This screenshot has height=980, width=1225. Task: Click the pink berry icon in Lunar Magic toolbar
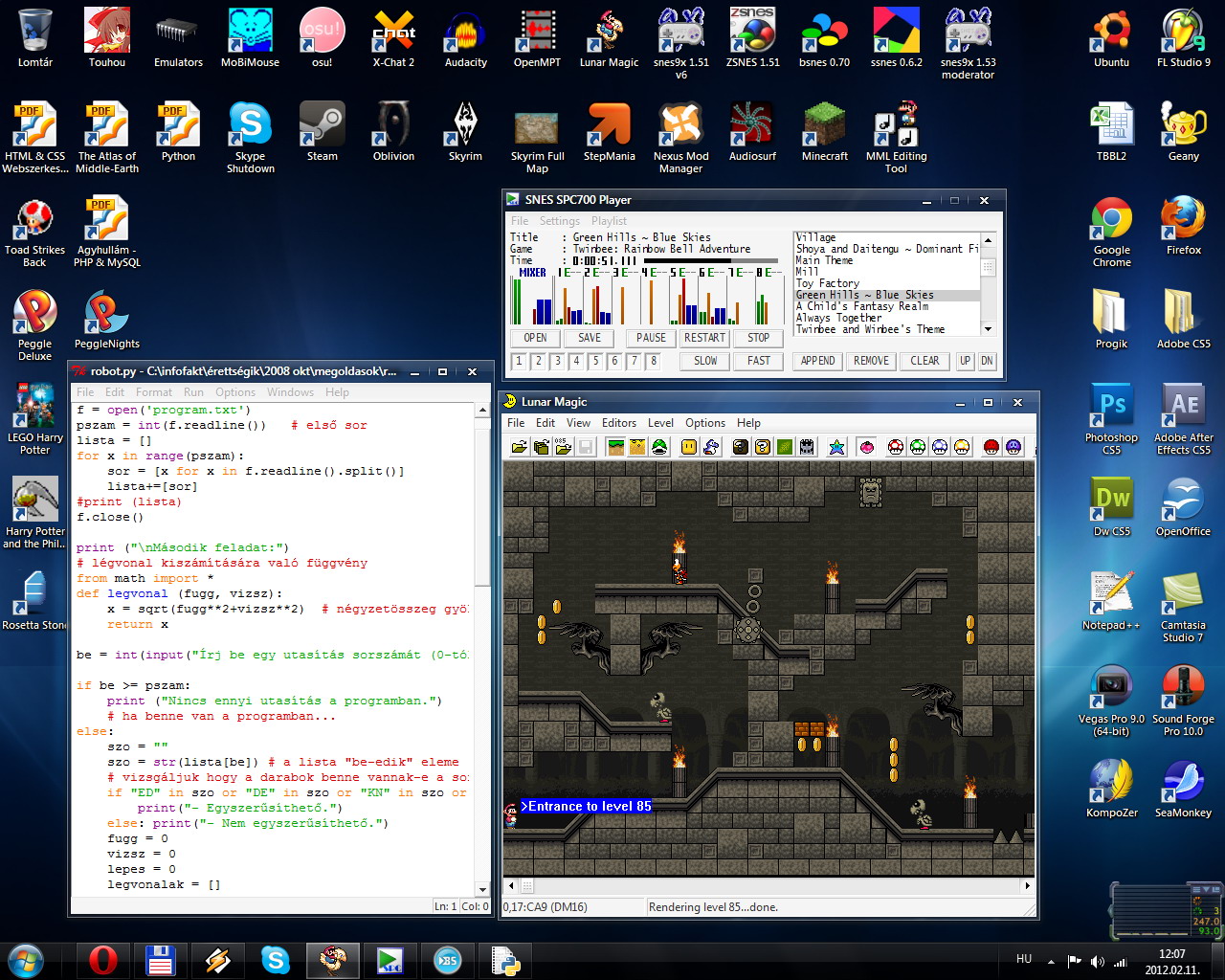(866, 447)
